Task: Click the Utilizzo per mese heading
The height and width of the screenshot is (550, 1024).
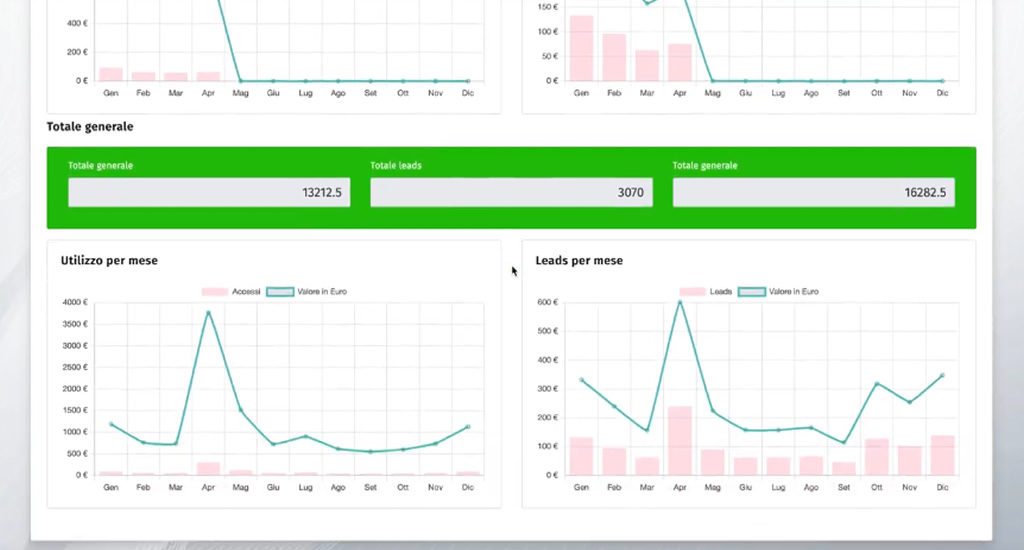Action: [109, 261]
